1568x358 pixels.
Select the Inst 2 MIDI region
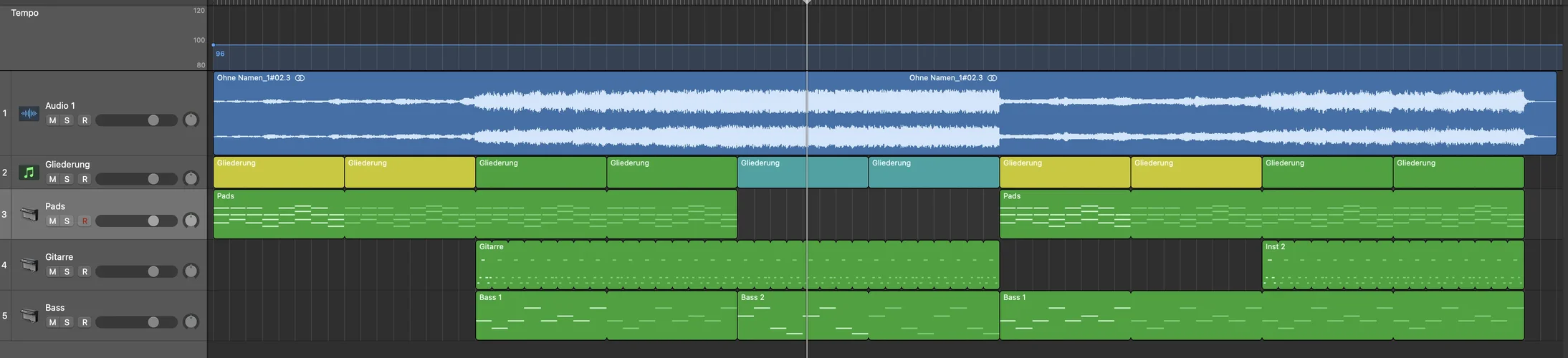click(1393, 265)
